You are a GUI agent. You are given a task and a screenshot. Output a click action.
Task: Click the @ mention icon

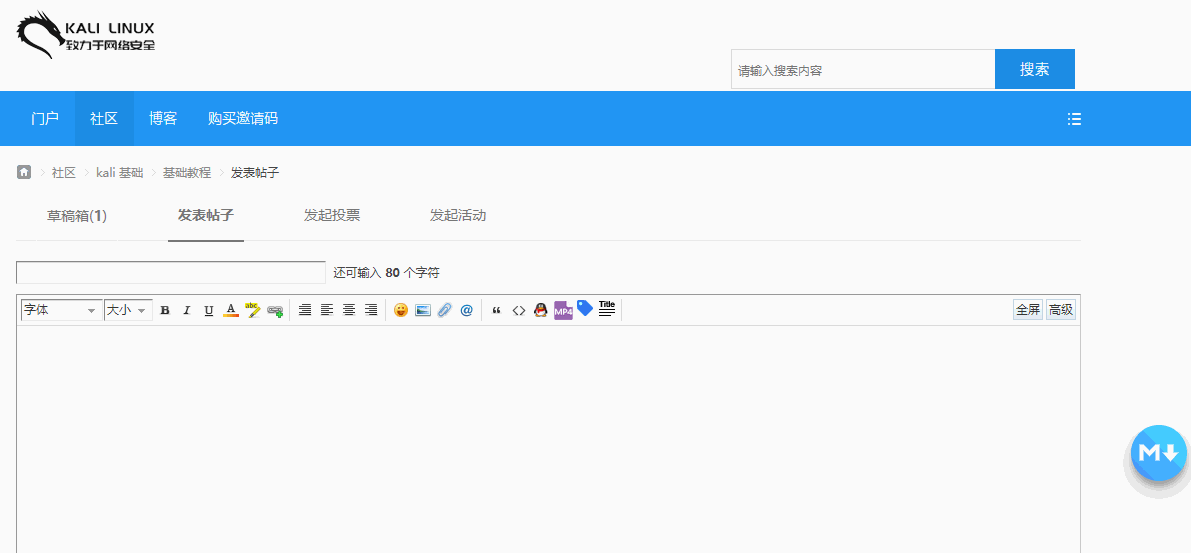pyautogui.click(x=466, y=311)
